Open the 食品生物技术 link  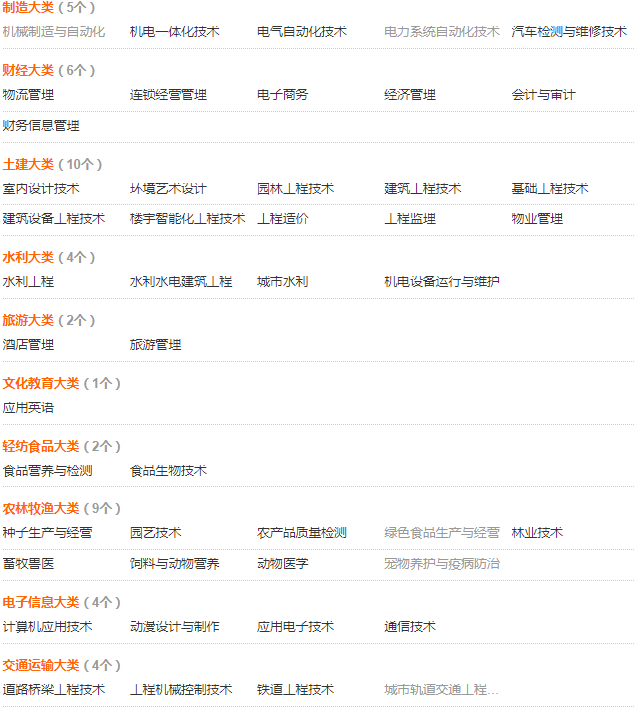168,471
